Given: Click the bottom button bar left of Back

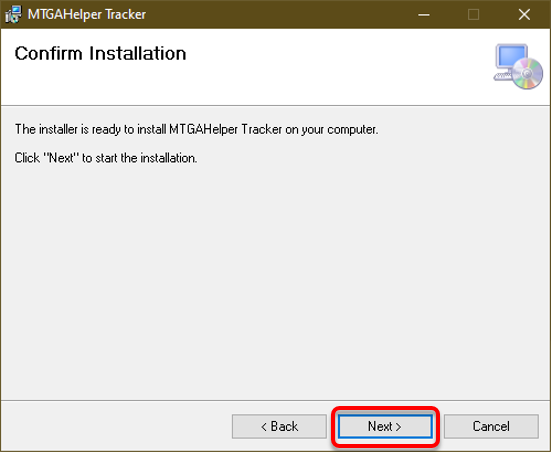Looking at the screenshot, I should click(x=116, y=426).
